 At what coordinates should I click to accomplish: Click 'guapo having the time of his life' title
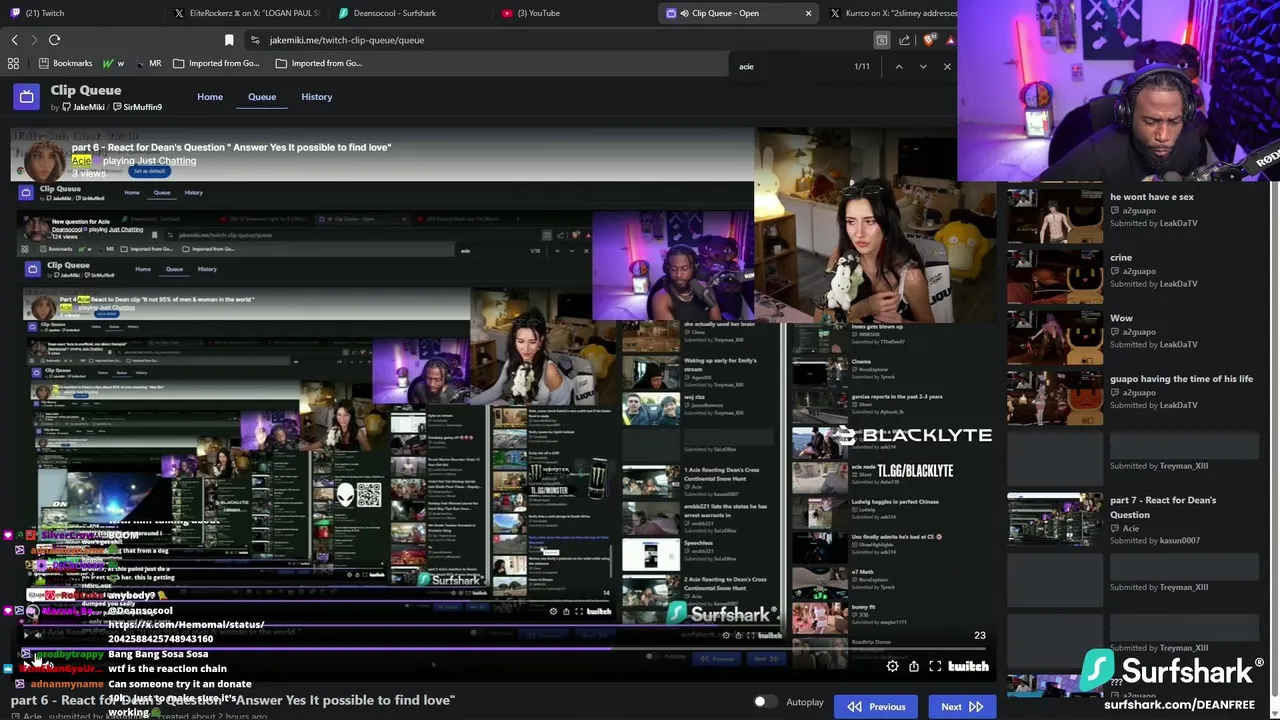click(1181, 379)
